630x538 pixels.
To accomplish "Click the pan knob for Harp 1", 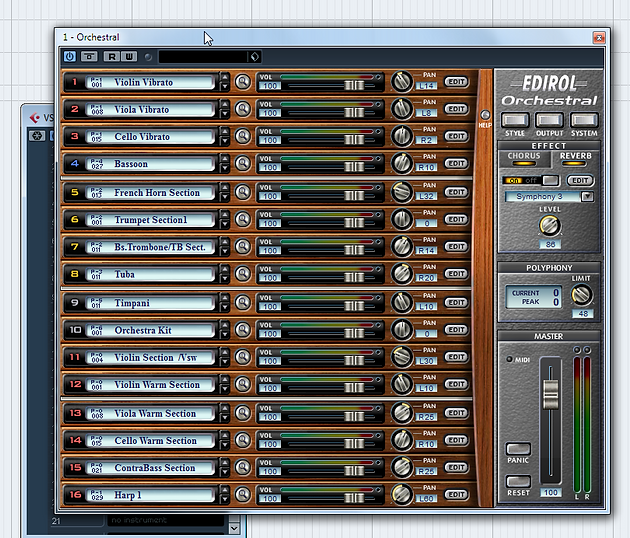I will pos(402,495).
